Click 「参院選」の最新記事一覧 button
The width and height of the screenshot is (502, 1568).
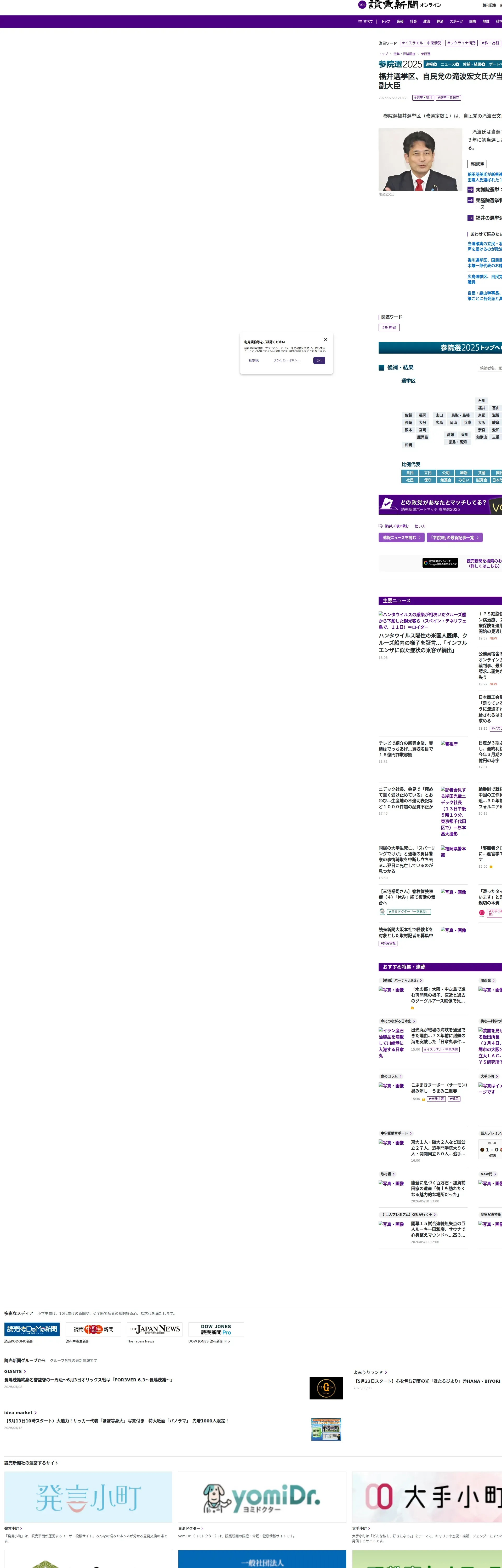pyautogui.click(x=454, y=538)
